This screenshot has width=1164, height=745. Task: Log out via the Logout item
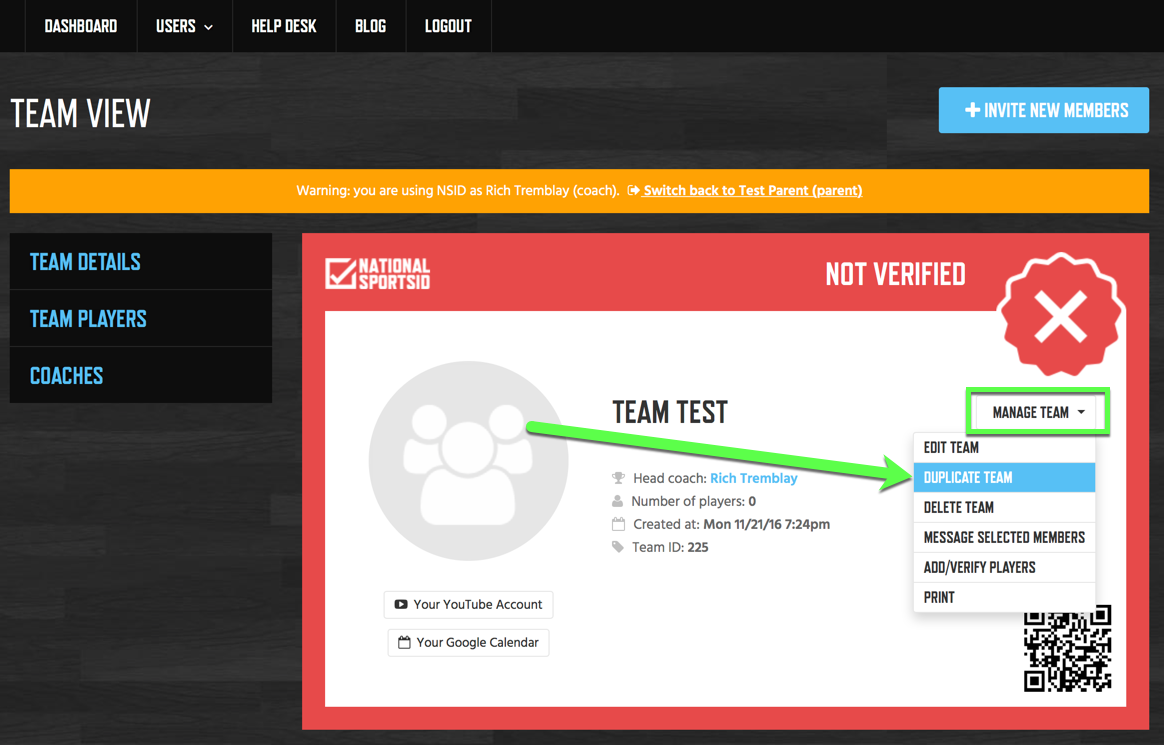[x=448, y=26]
